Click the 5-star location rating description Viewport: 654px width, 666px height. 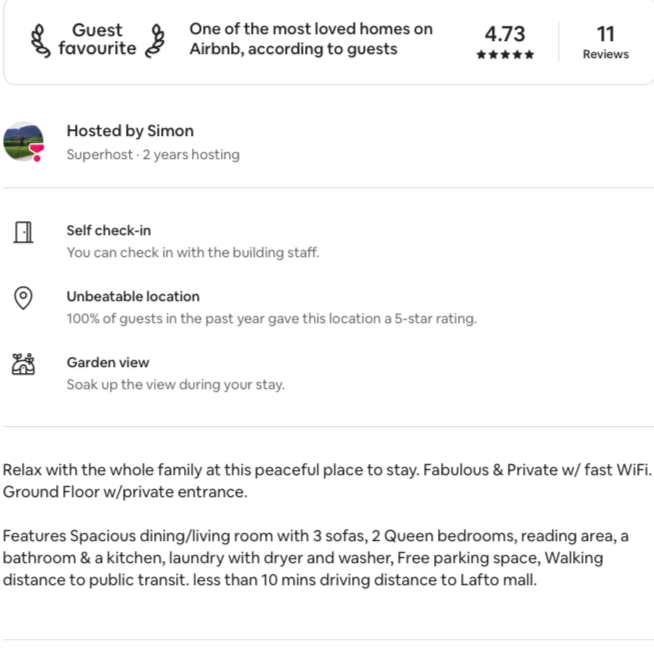click(x=271, y=319)
